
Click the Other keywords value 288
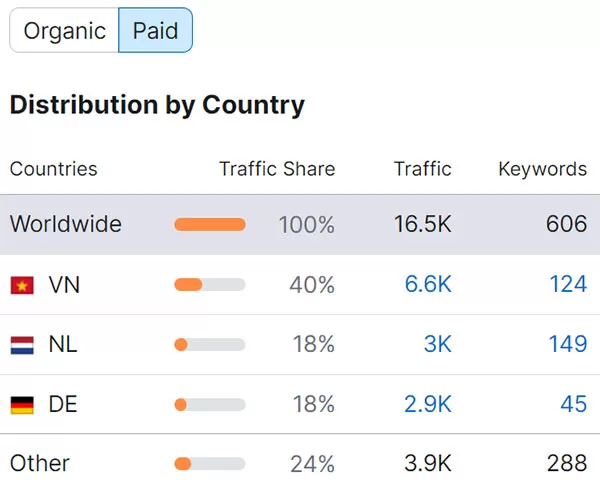[567, 464]
